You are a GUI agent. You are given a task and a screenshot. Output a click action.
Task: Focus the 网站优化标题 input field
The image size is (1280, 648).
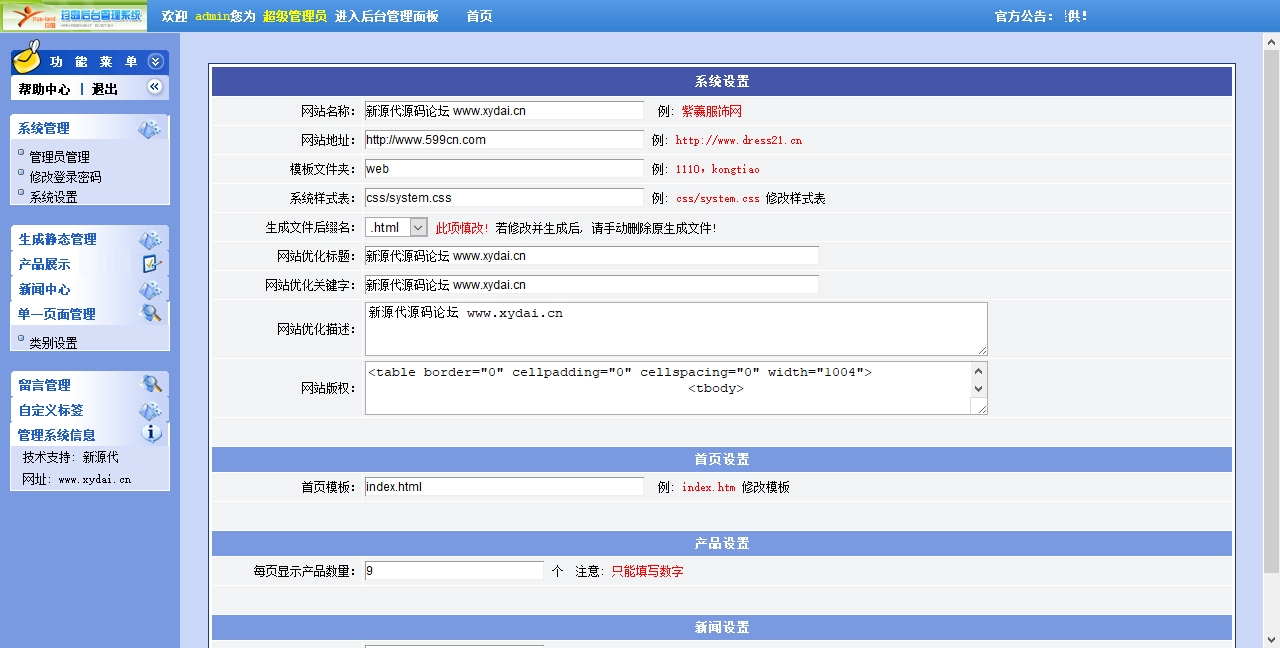click(x=592, y=256)
